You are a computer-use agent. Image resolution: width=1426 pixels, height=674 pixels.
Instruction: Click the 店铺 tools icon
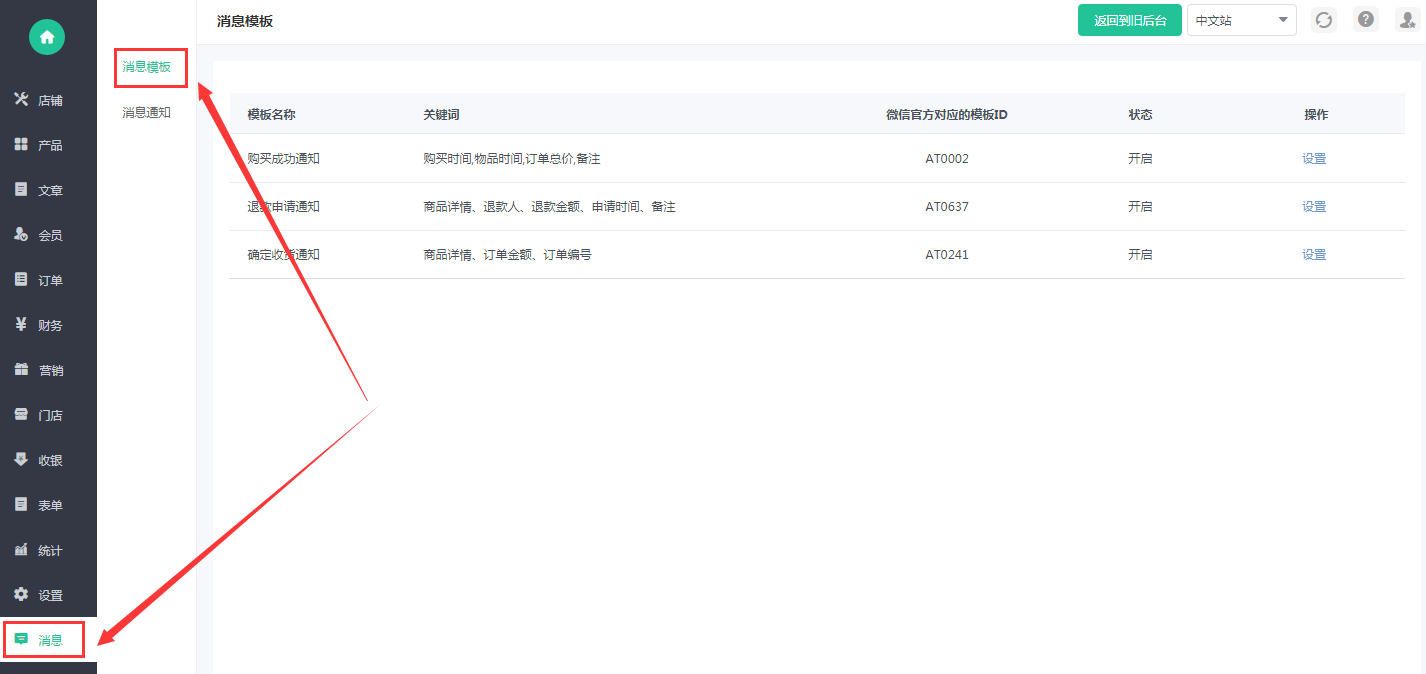tap(21, 99)
